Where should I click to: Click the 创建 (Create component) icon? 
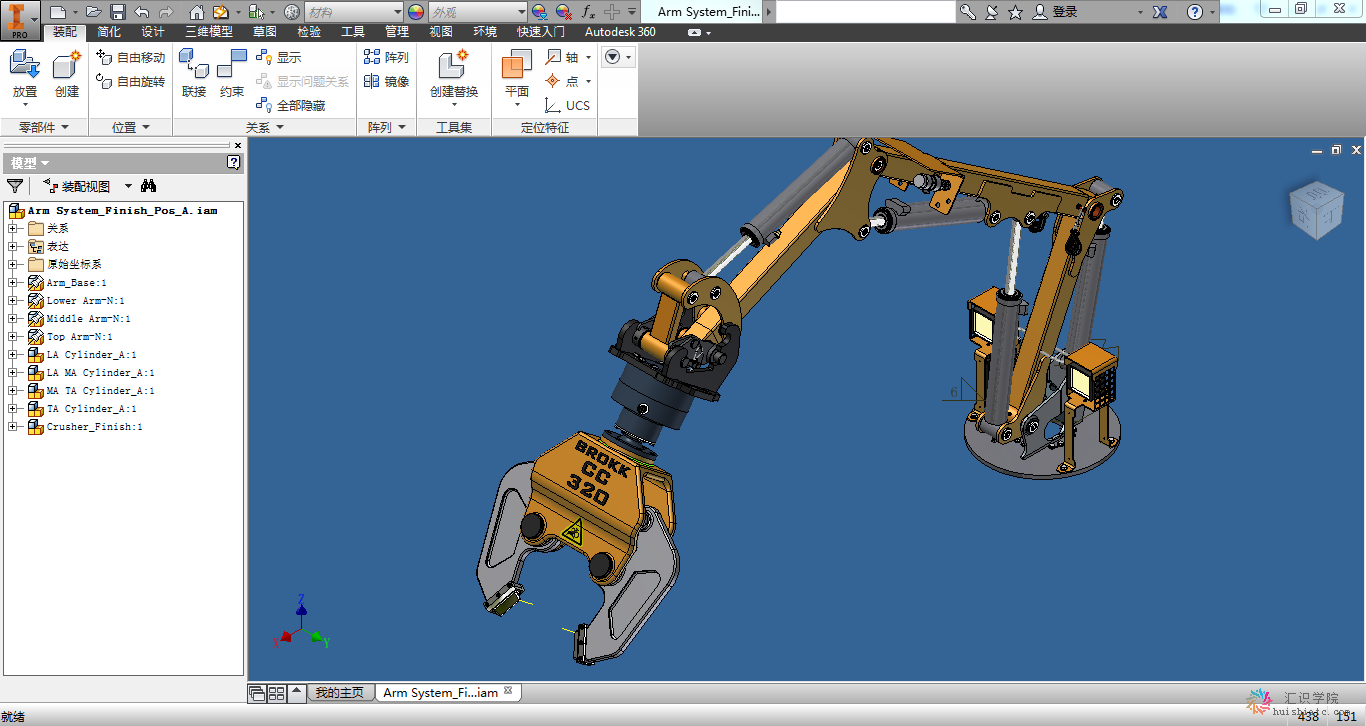coord(66,65)
